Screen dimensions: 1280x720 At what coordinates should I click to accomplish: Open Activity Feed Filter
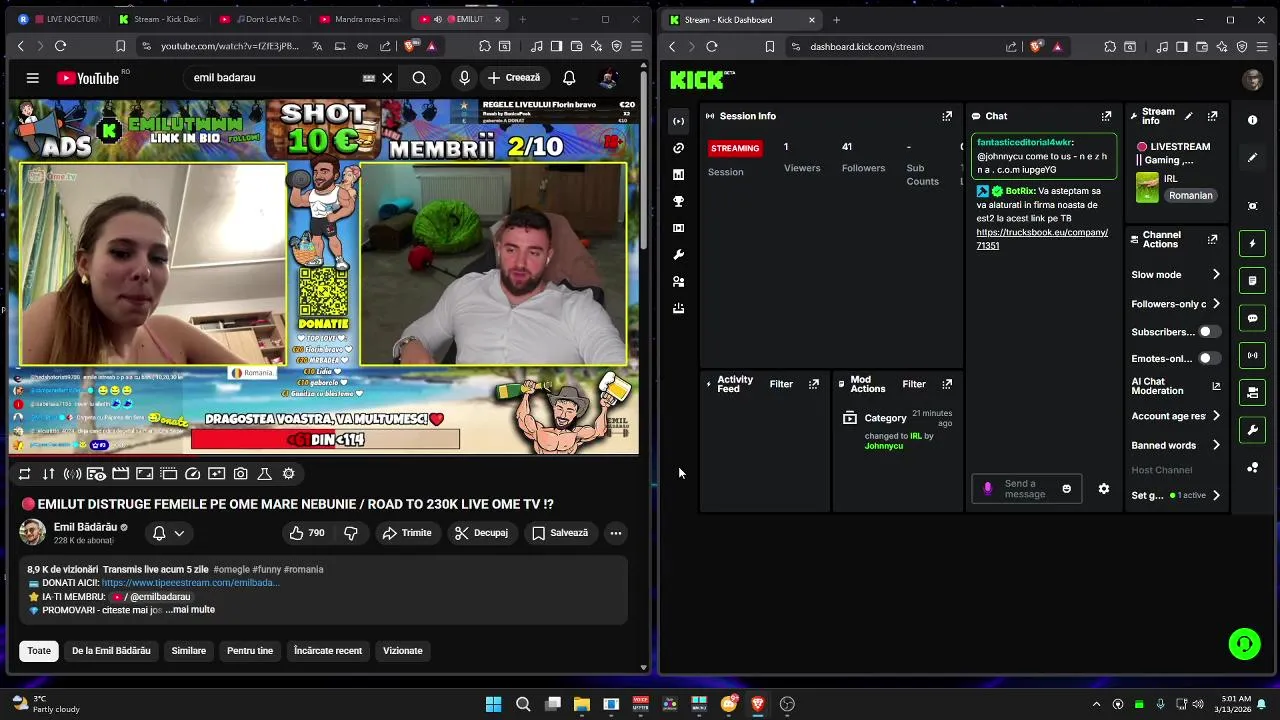[781, 384]
